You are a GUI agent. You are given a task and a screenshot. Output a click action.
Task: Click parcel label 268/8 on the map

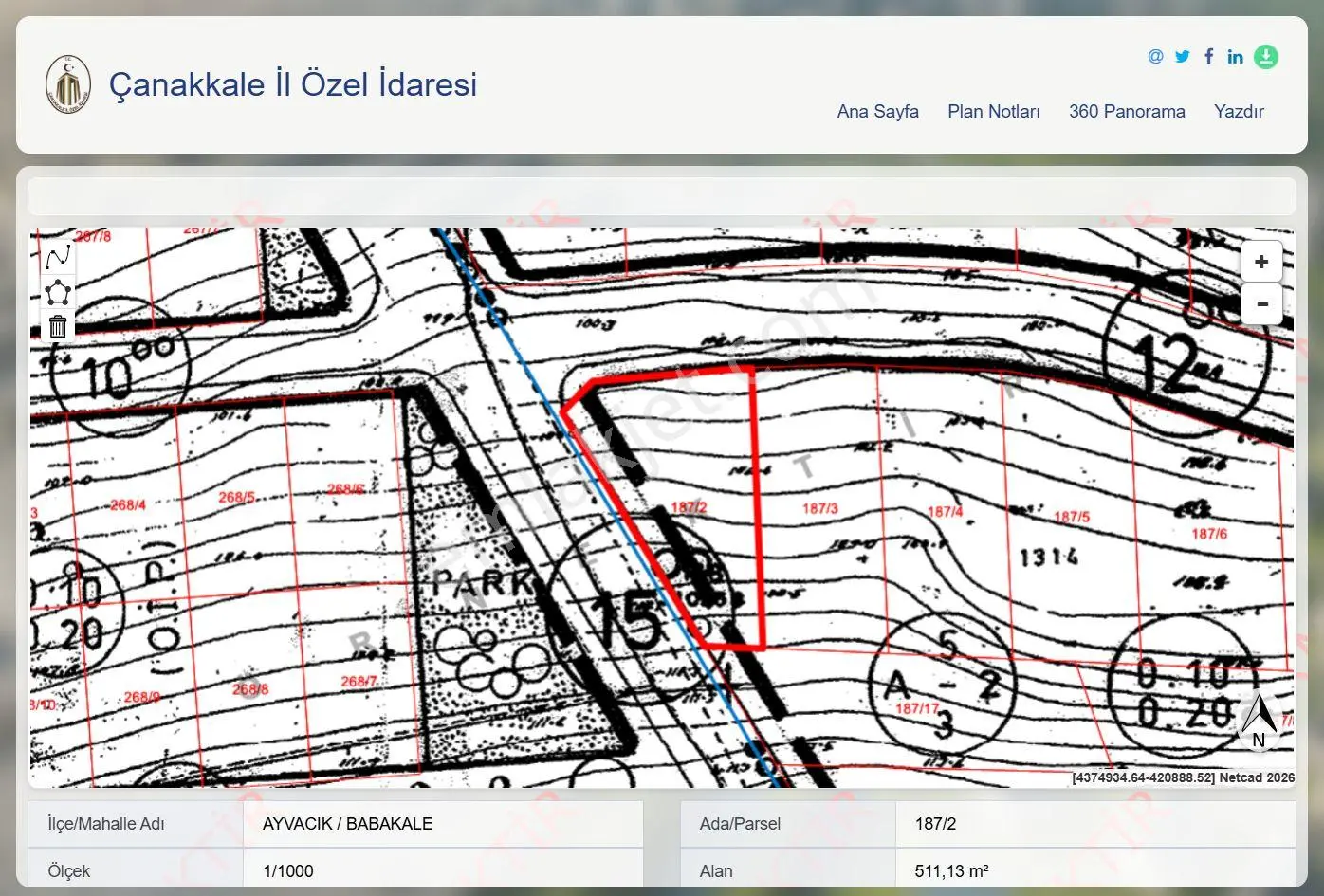[250, 689]
